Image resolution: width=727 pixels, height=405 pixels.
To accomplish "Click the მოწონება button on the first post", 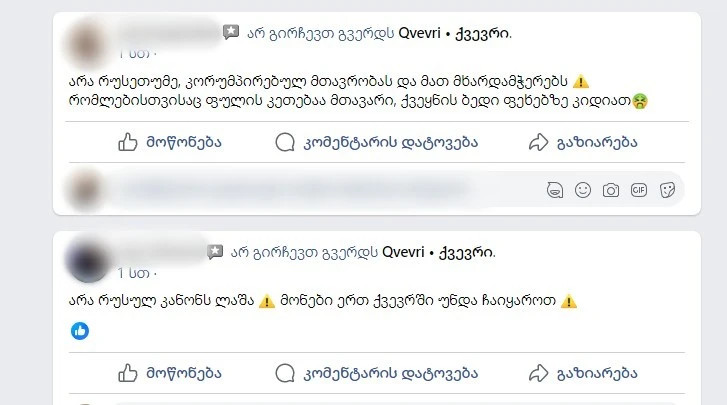I will (x=170, y=142).
